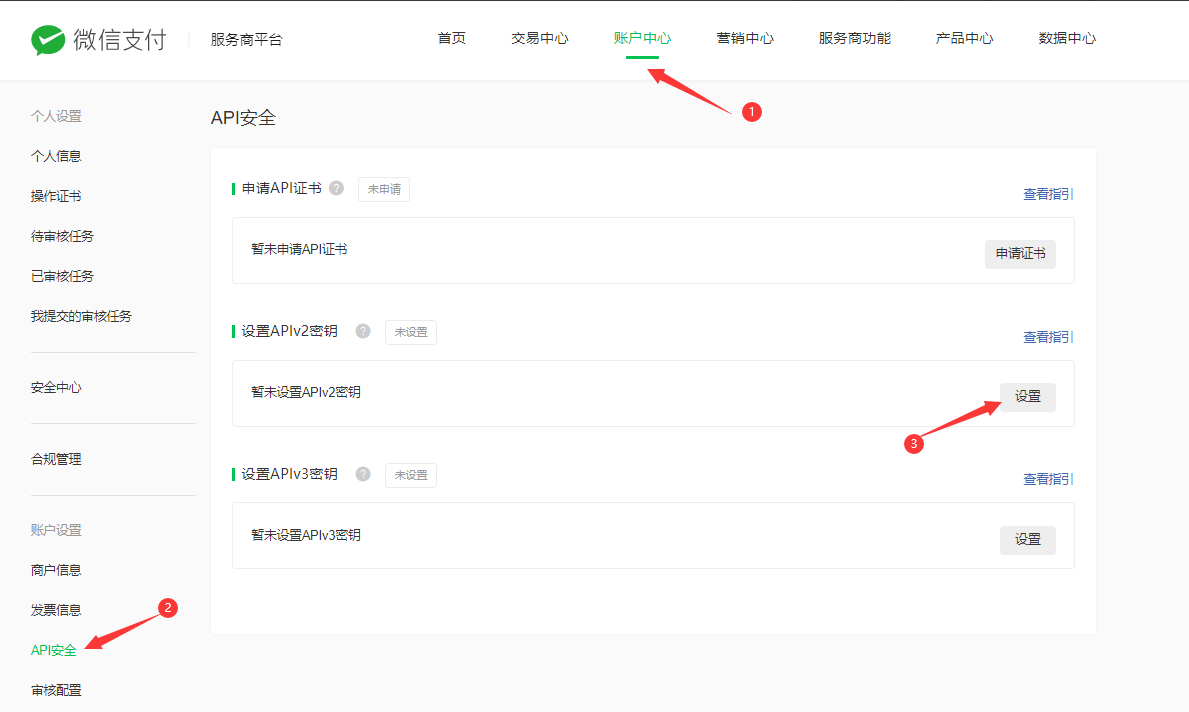Open the 营销中心 menu
This screenshot has width=1189, height=712.
pyautogui.click(x=745, y=39)
